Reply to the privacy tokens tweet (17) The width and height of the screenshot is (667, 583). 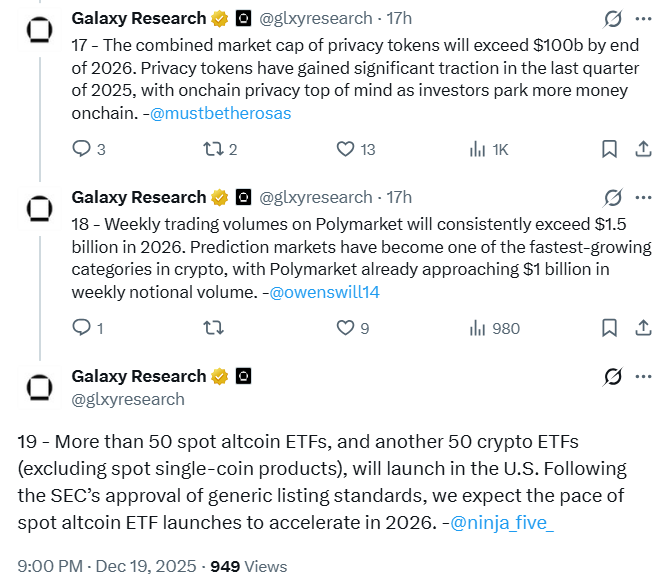pos(83,149)
